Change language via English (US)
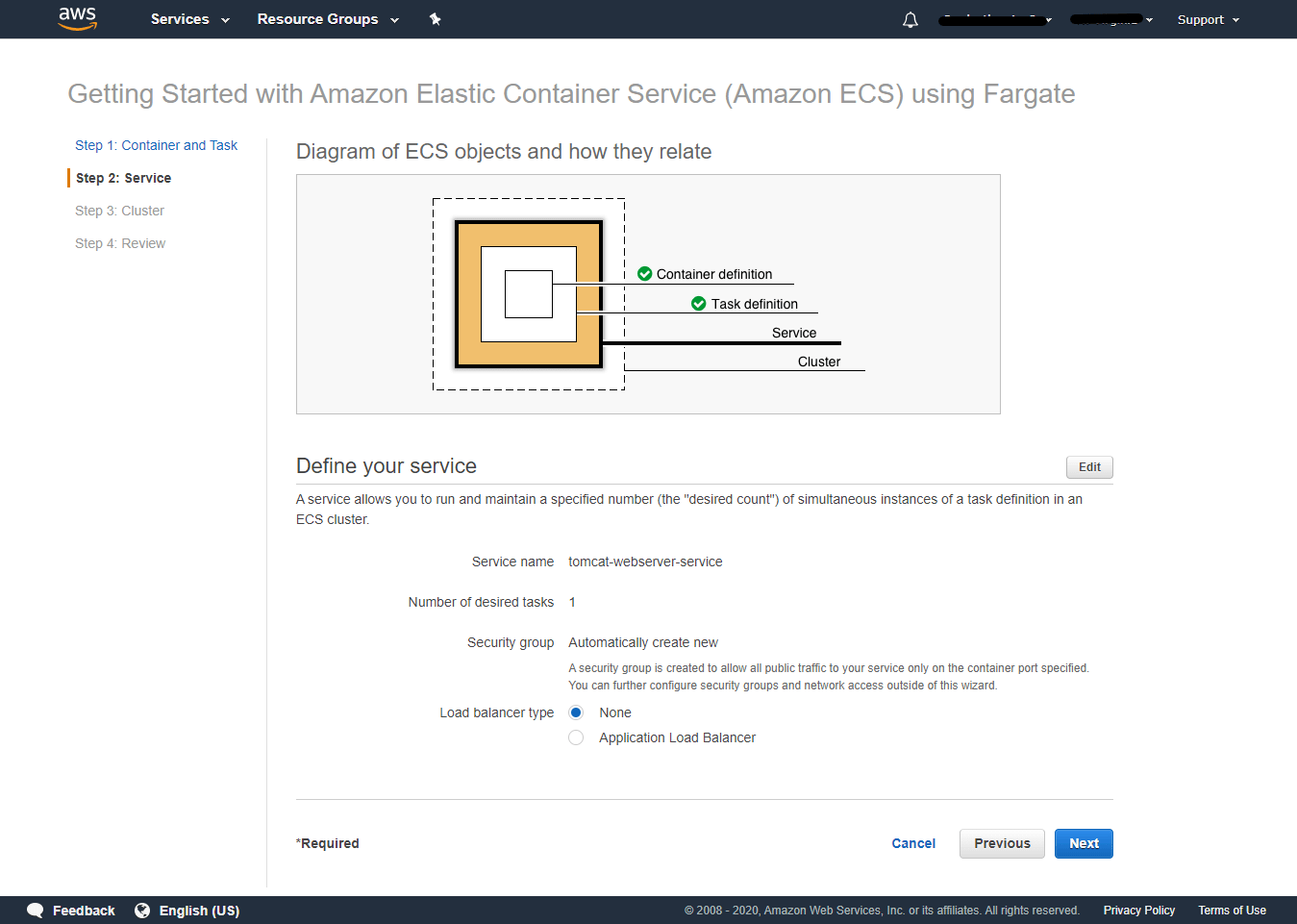The width and height of the screenshot is (1297, 924). (199, 911)
